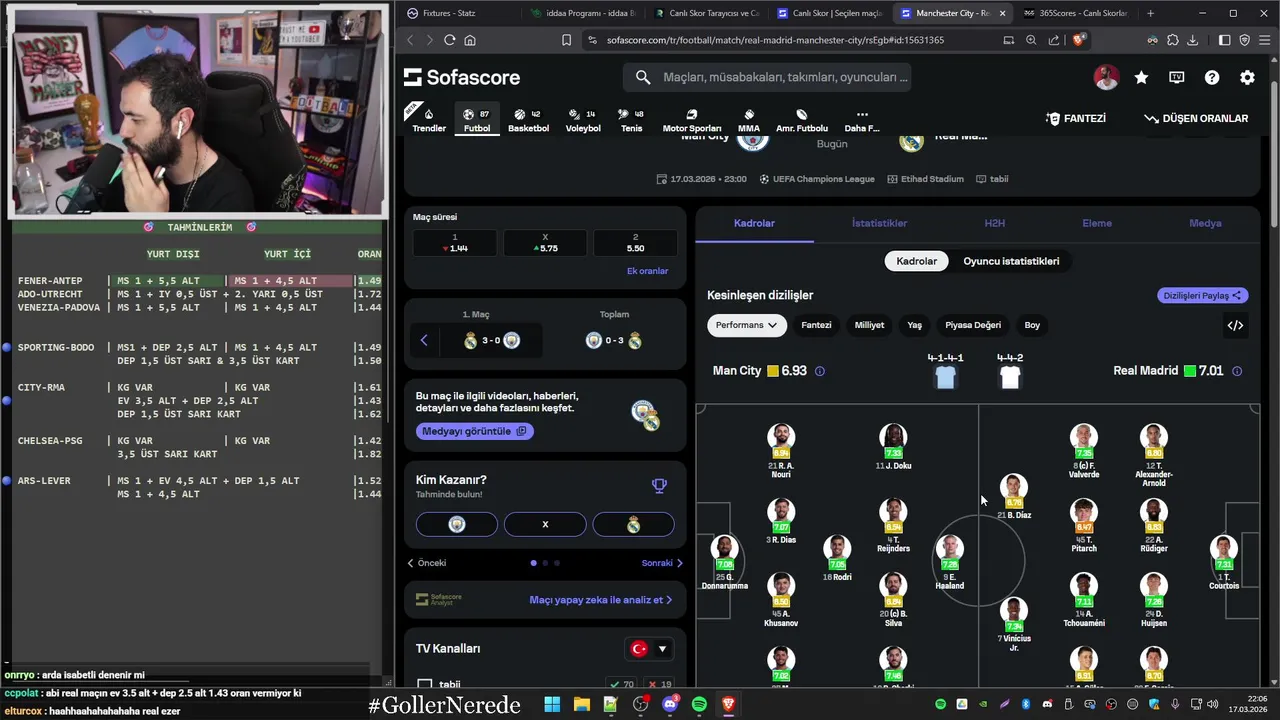This screenshot has height=720, width=1280.
Task: Reload the page in browser
Action: (x=449, y=40)
